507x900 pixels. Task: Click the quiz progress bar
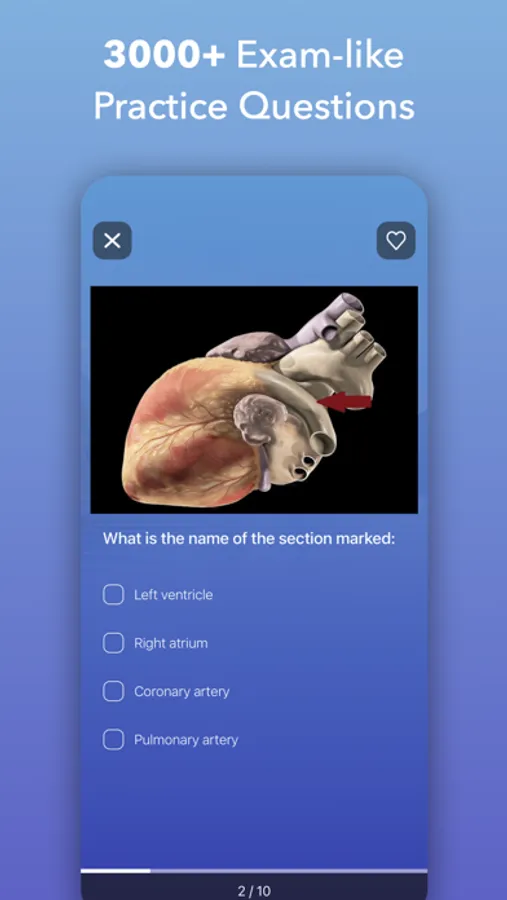(254, 871)
